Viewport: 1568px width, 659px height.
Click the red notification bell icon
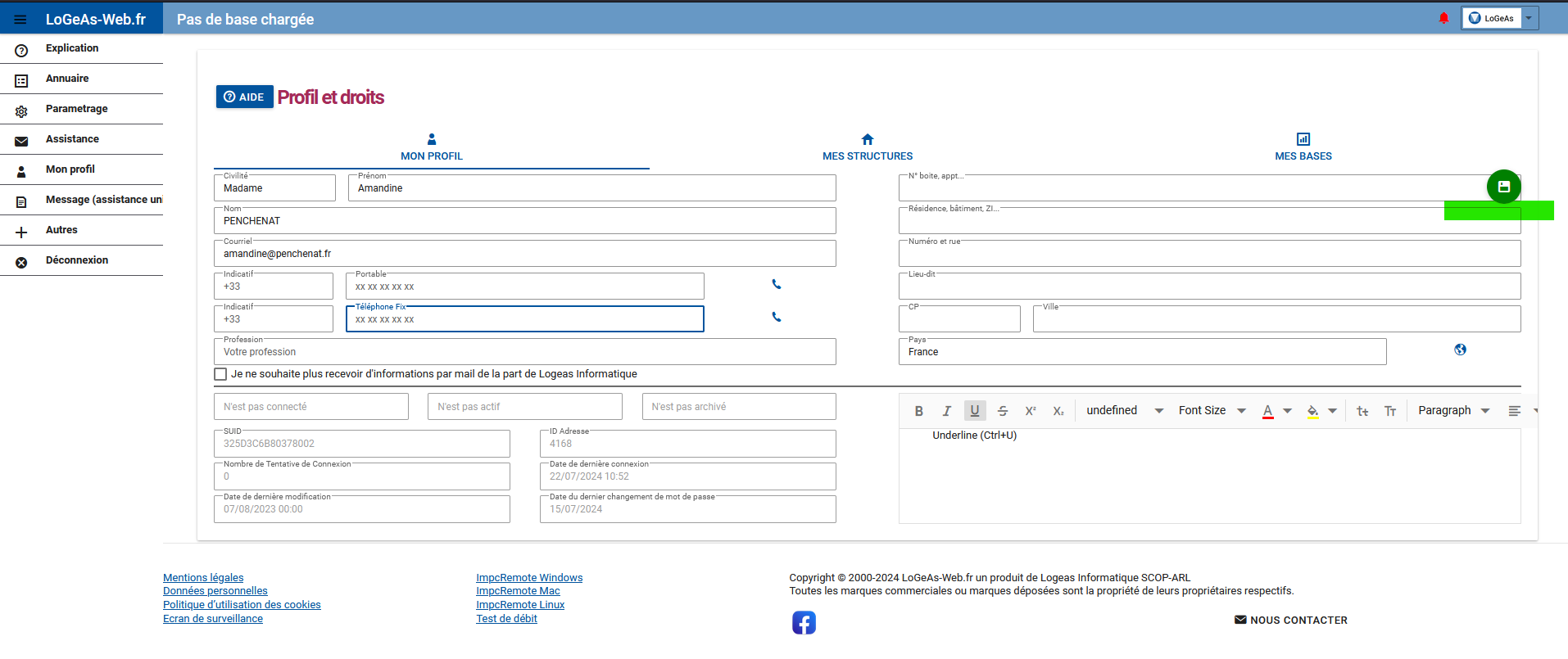point(1443,18)
